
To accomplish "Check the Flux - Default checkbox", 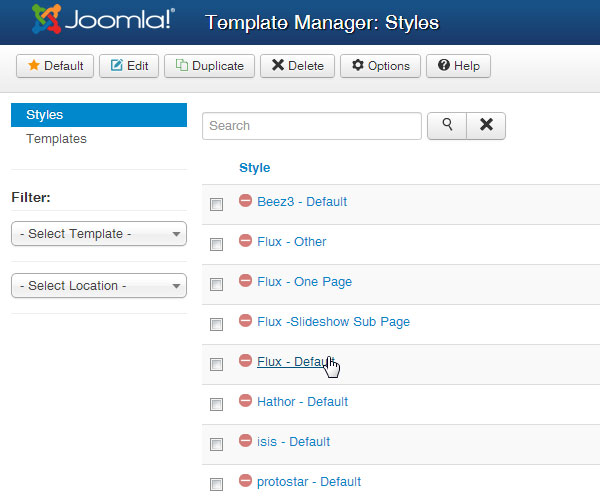I will (x=216, y=364).
